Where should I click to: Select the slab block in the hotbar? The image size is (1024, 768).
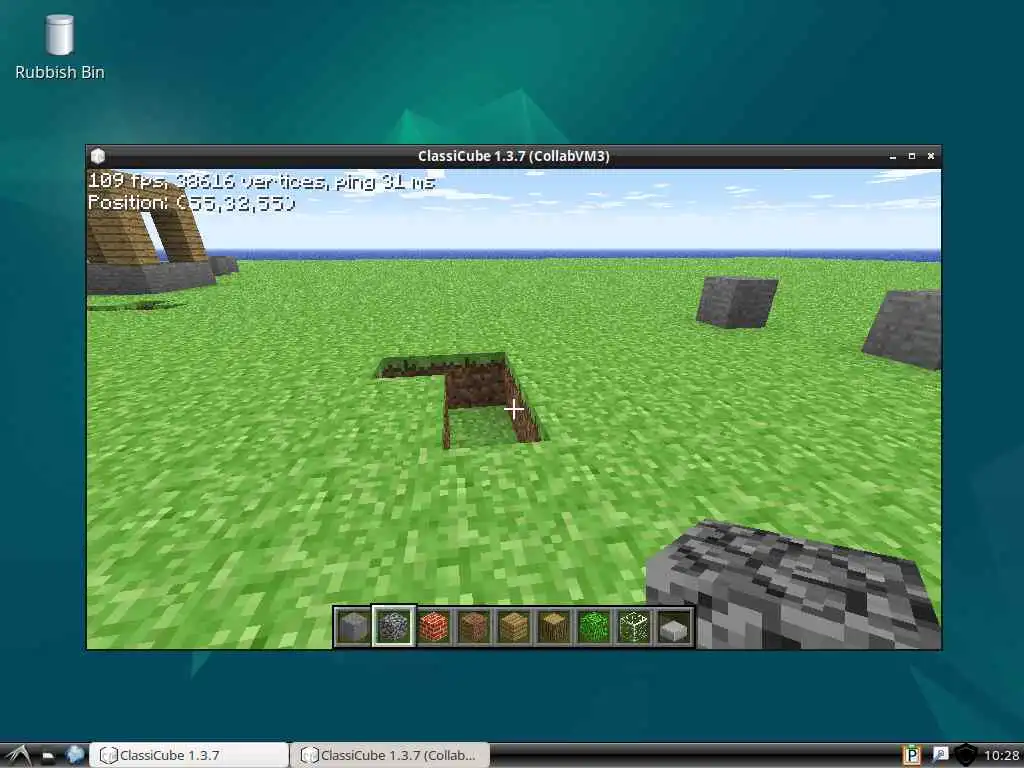(674, 627)
